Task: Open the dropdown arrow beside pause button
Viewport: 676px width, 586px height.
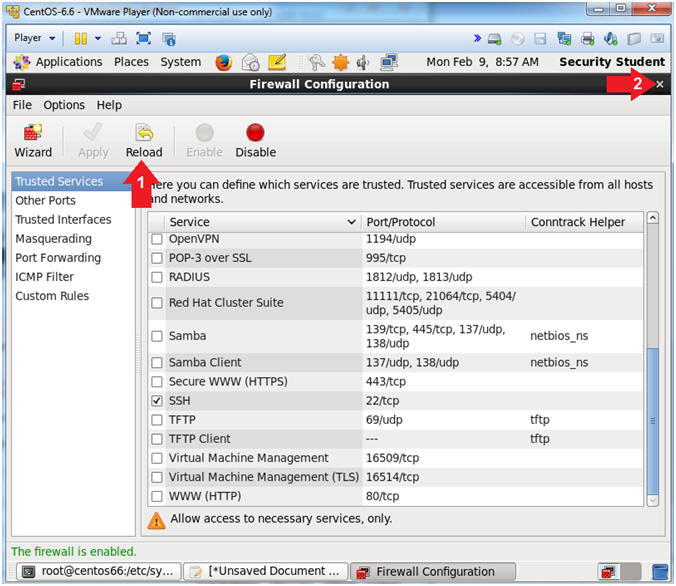Action: pyautogui.click(x=98, y=38)
